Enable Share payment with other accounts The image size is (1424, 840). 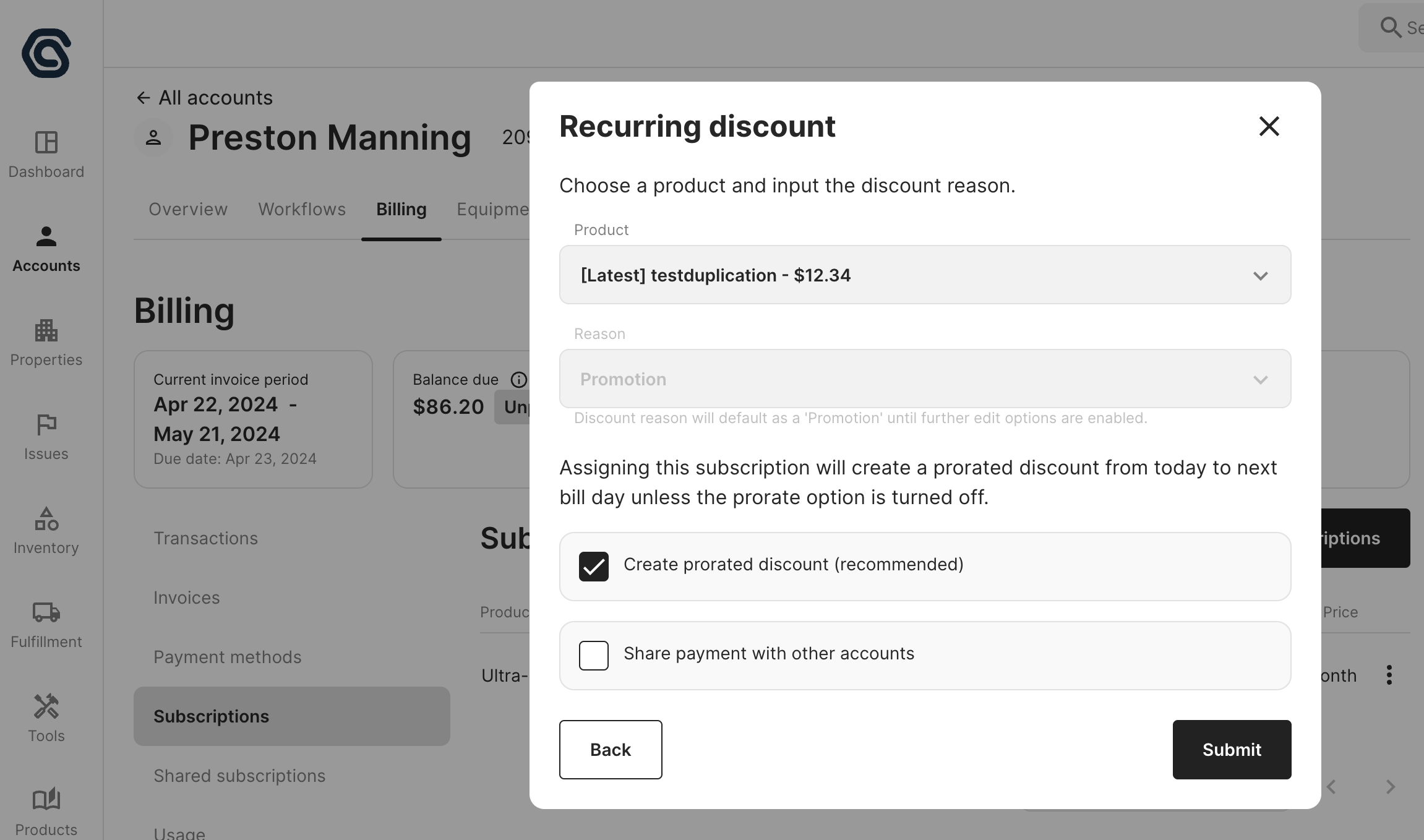(x=594, y=656)
